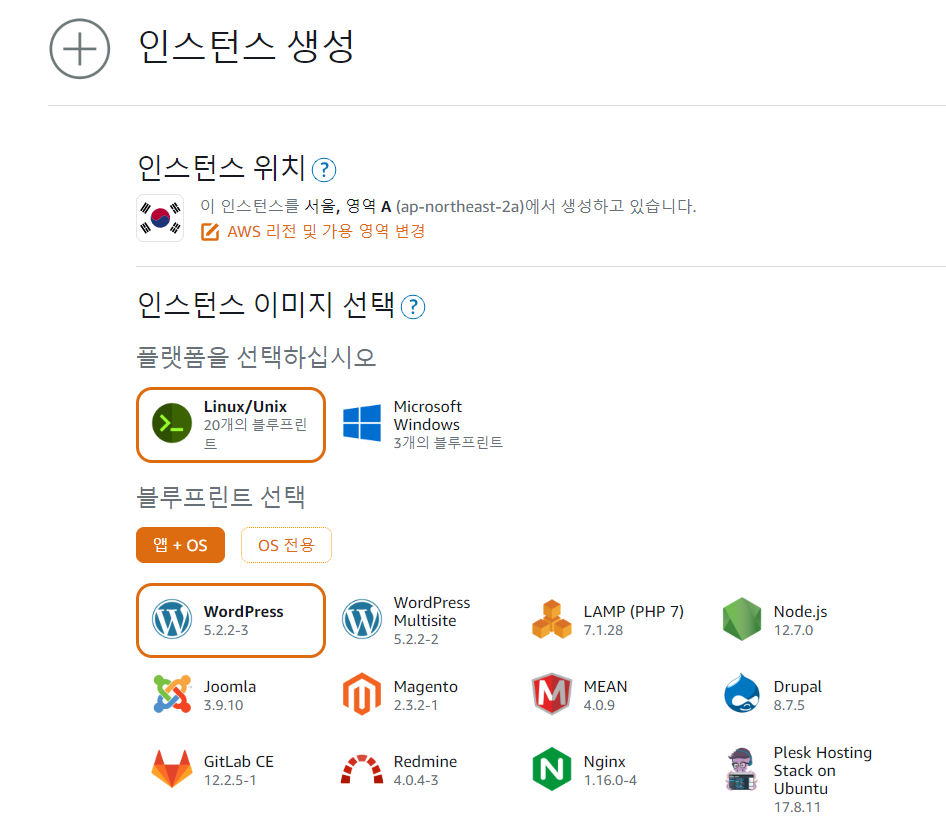Choose the MEAN 4.0.9 blueprint label
This screenshot has height=823, width=946.
pos(606,695)
